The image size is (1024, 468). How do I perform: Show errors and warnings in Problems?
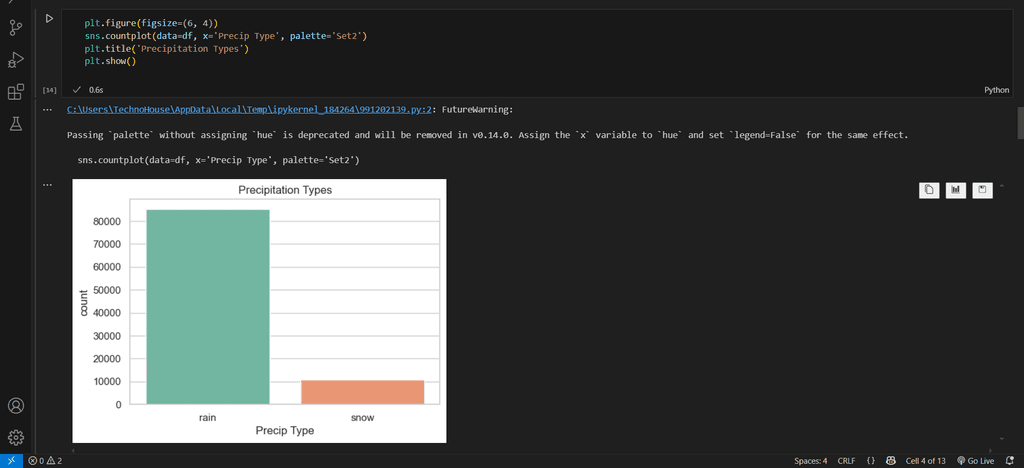pos(45,461)
